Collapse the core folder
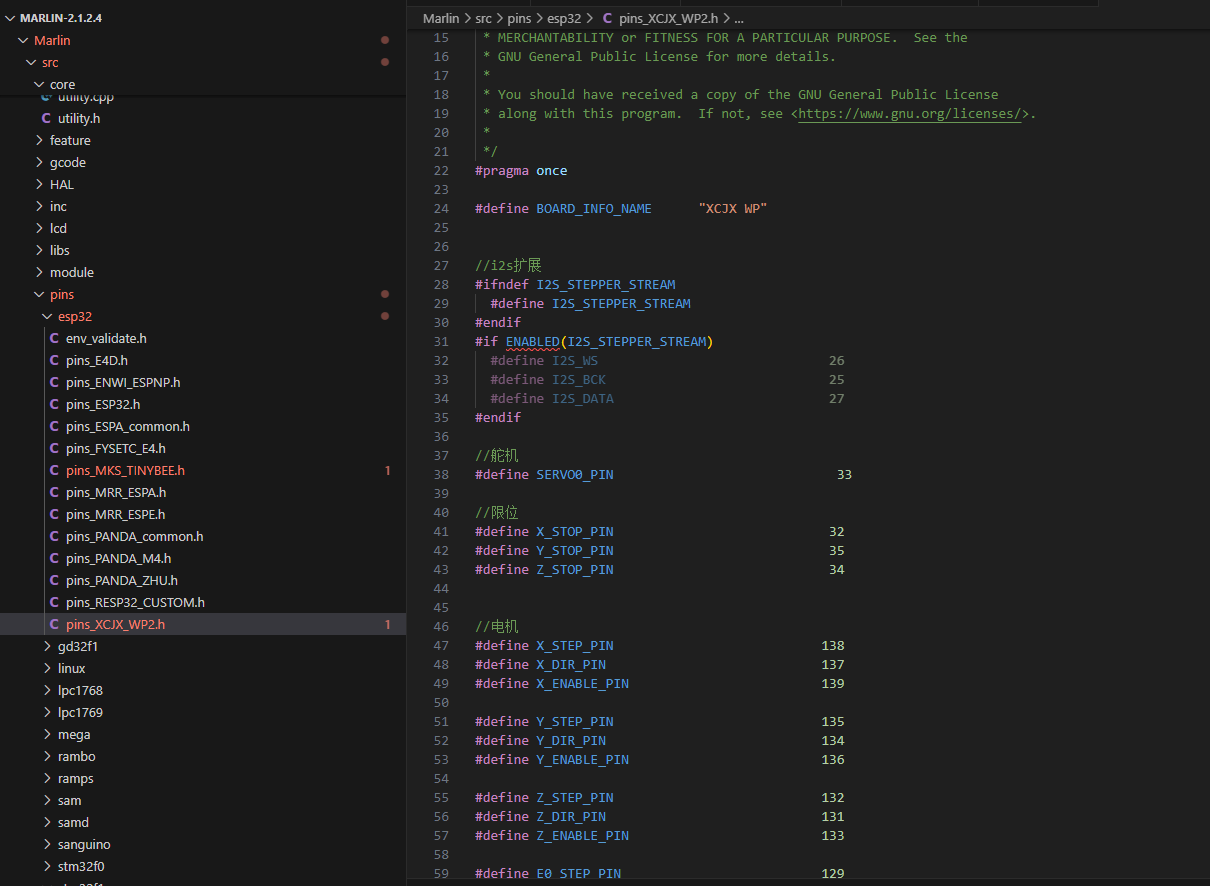The width and height of the screenshot is (1210, 886). 40,84
